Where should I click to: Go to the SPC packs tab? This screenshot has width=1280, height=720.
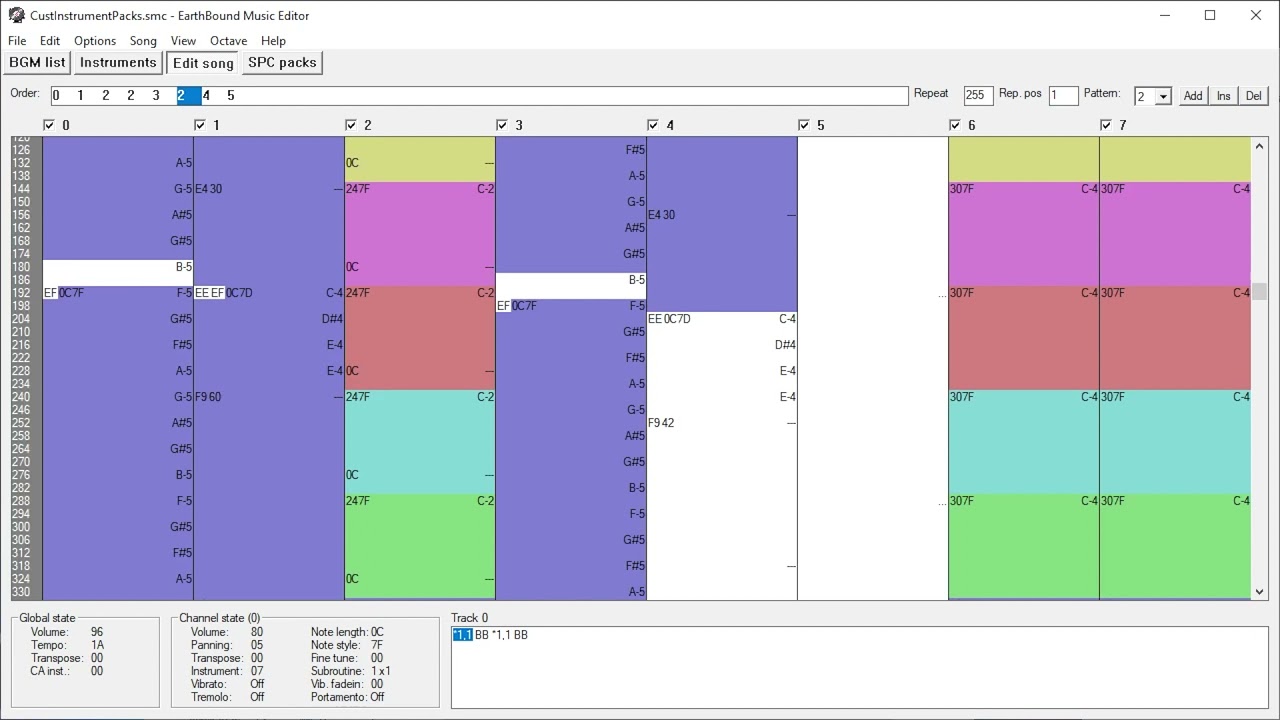(282, 62)
